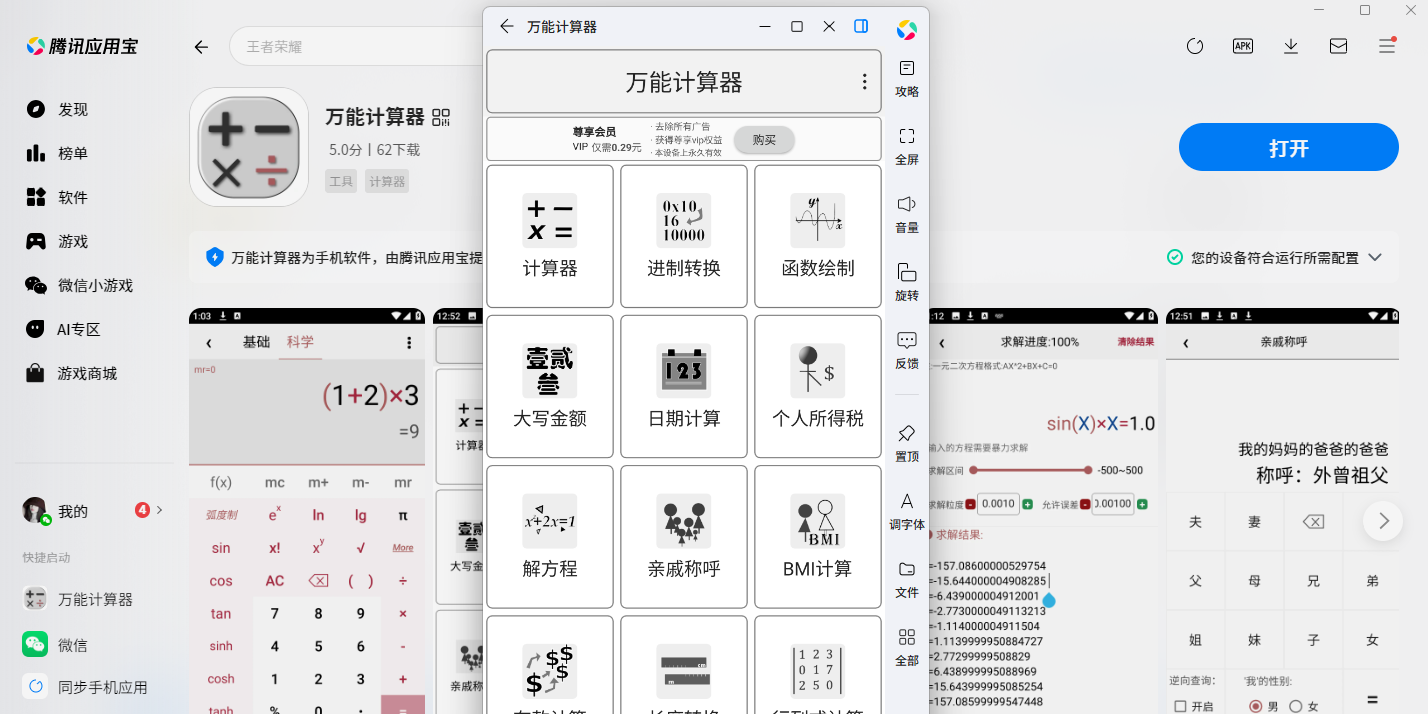This screenshot has height=714, width=1428.
Task: Open the 计算器 tile in the calculator app
Action: [x=549, y=236]
